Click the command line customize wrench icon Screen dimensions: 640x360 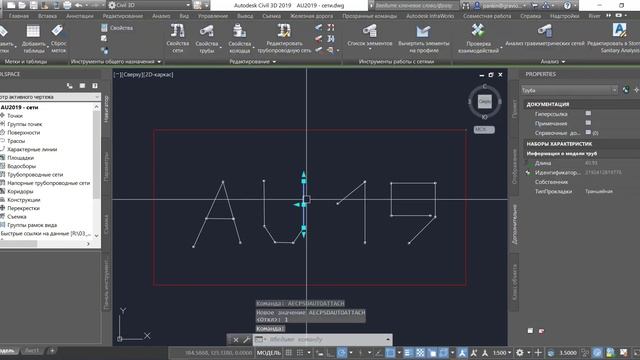pos(247,340)
